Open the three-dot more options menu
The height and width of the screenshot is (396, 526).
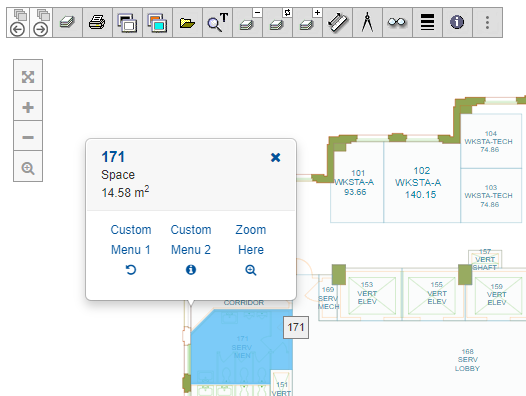pyautogui.click(x=487, y=22)
